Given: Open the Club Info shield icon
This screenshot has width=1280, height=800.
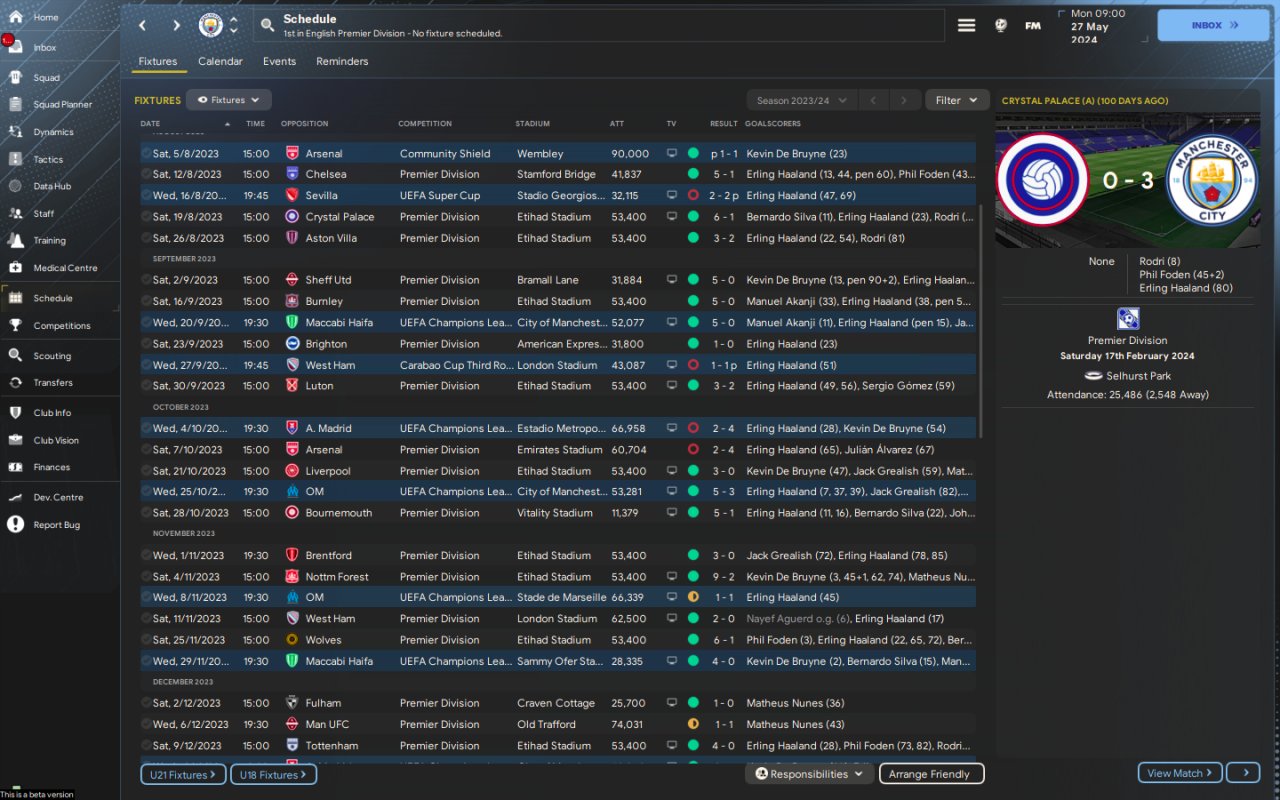Looking at the screenshot, I should (16, 412).
